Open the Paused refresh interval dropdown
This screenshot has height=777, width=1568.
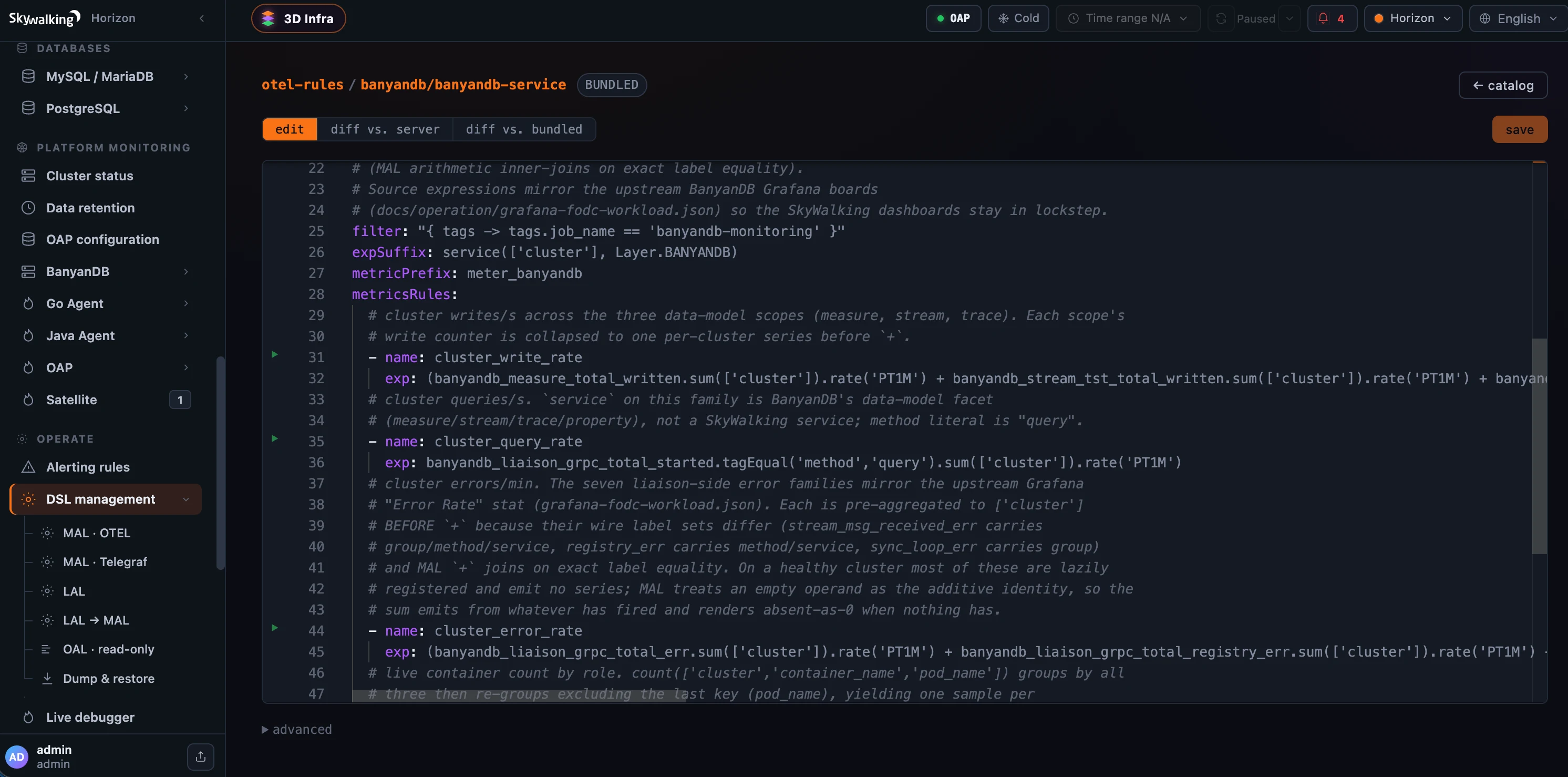click(x=1288, y=18)
